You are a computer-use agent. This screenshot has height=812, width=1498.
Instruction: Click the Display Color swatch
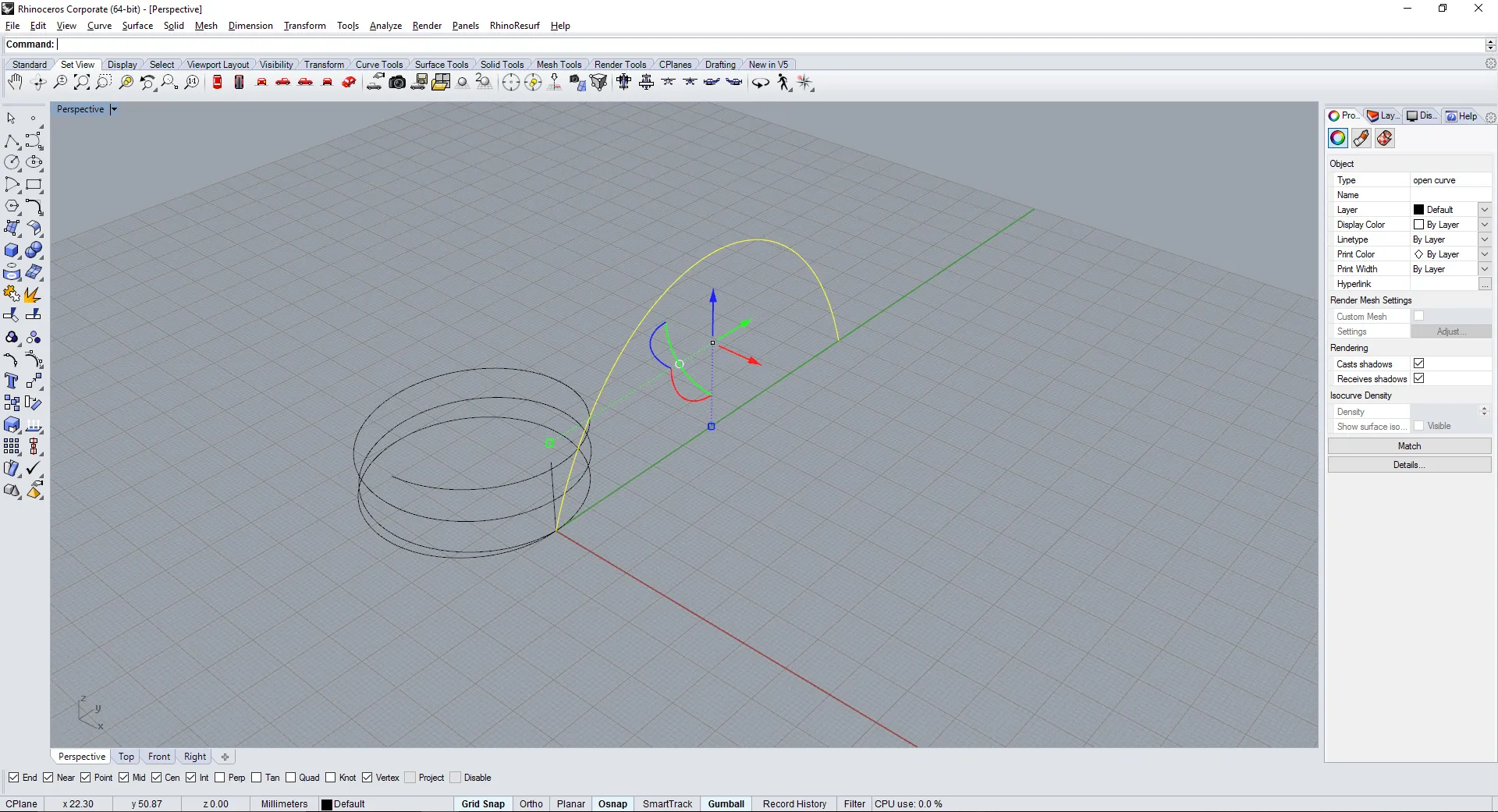(x=1418, y=225)
